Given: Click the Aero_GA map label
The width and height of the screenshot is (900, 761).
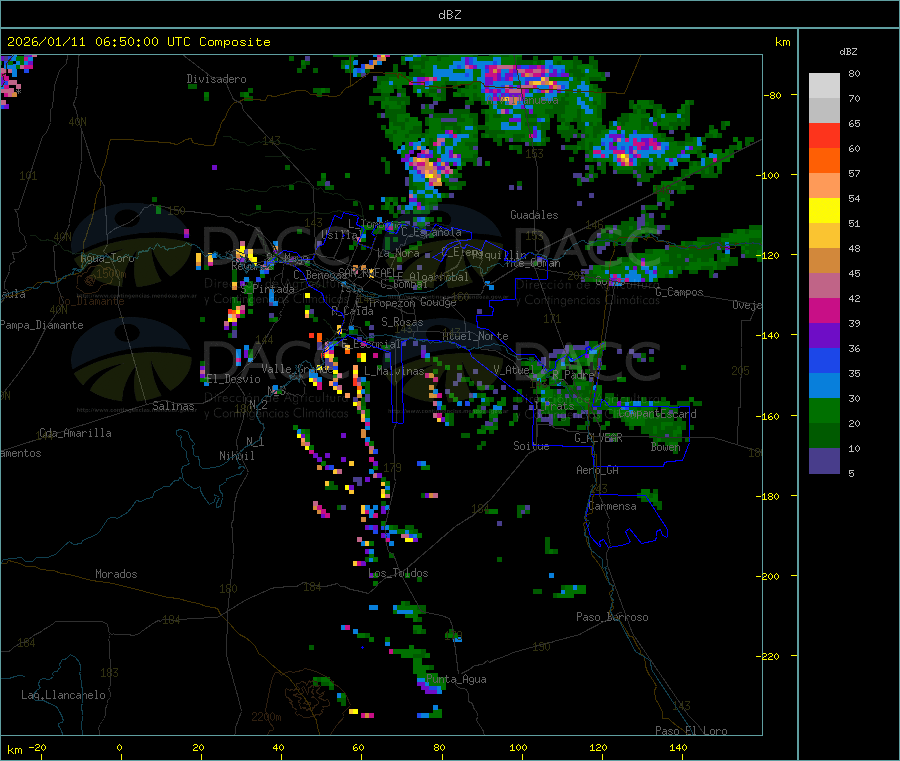Looking at the screenshot, I should click(x=598, y=471).
